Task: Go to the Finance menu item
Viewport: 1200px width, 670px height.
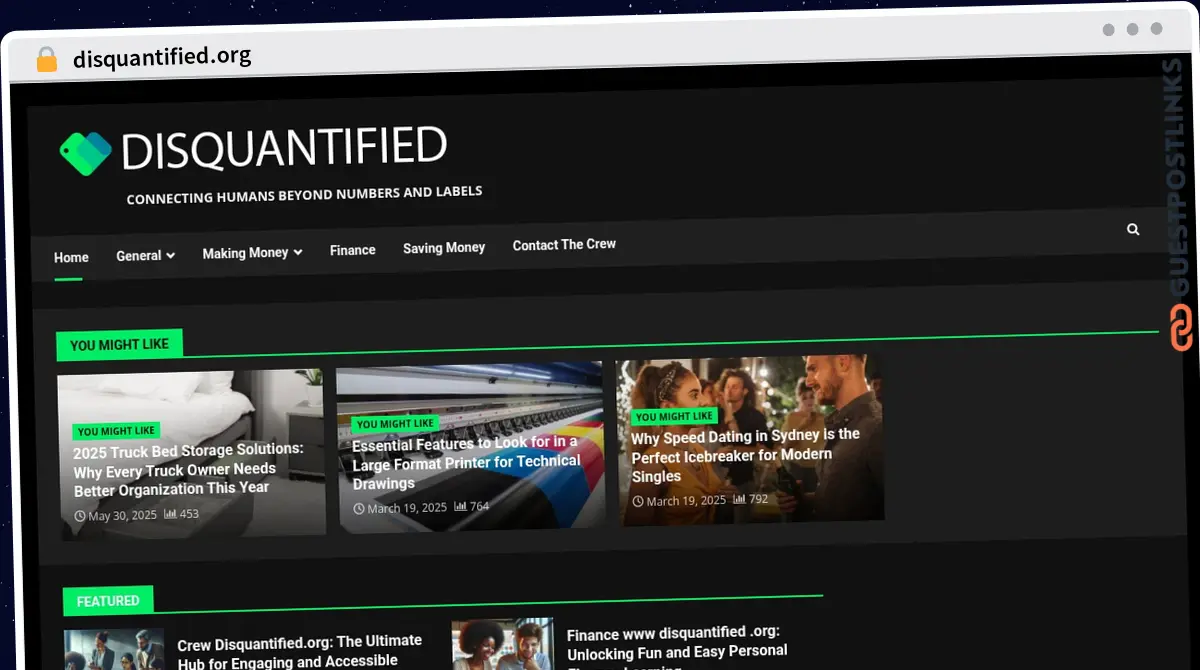Action: tap(353, 250)
